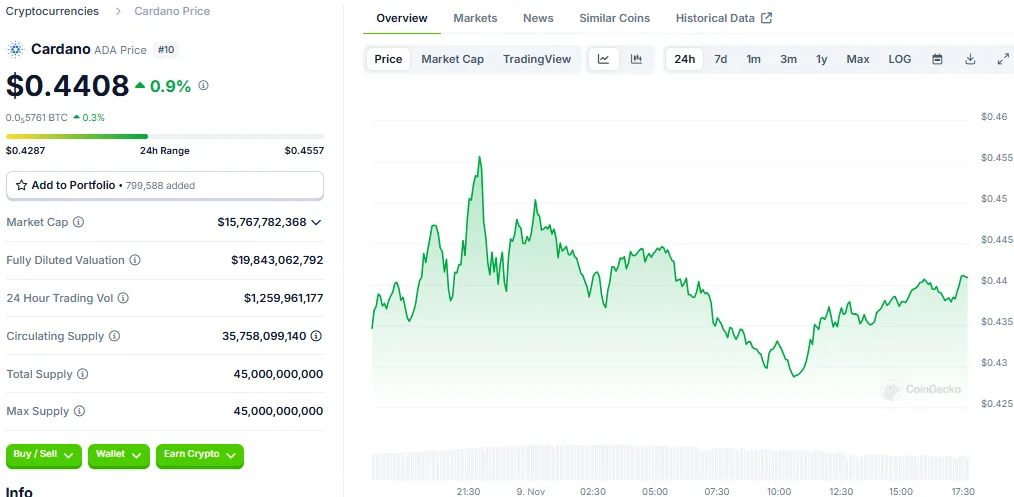Viewport: 1014px width, 497px height.
Task: Switch to the News tab
Action: (538, 18)
